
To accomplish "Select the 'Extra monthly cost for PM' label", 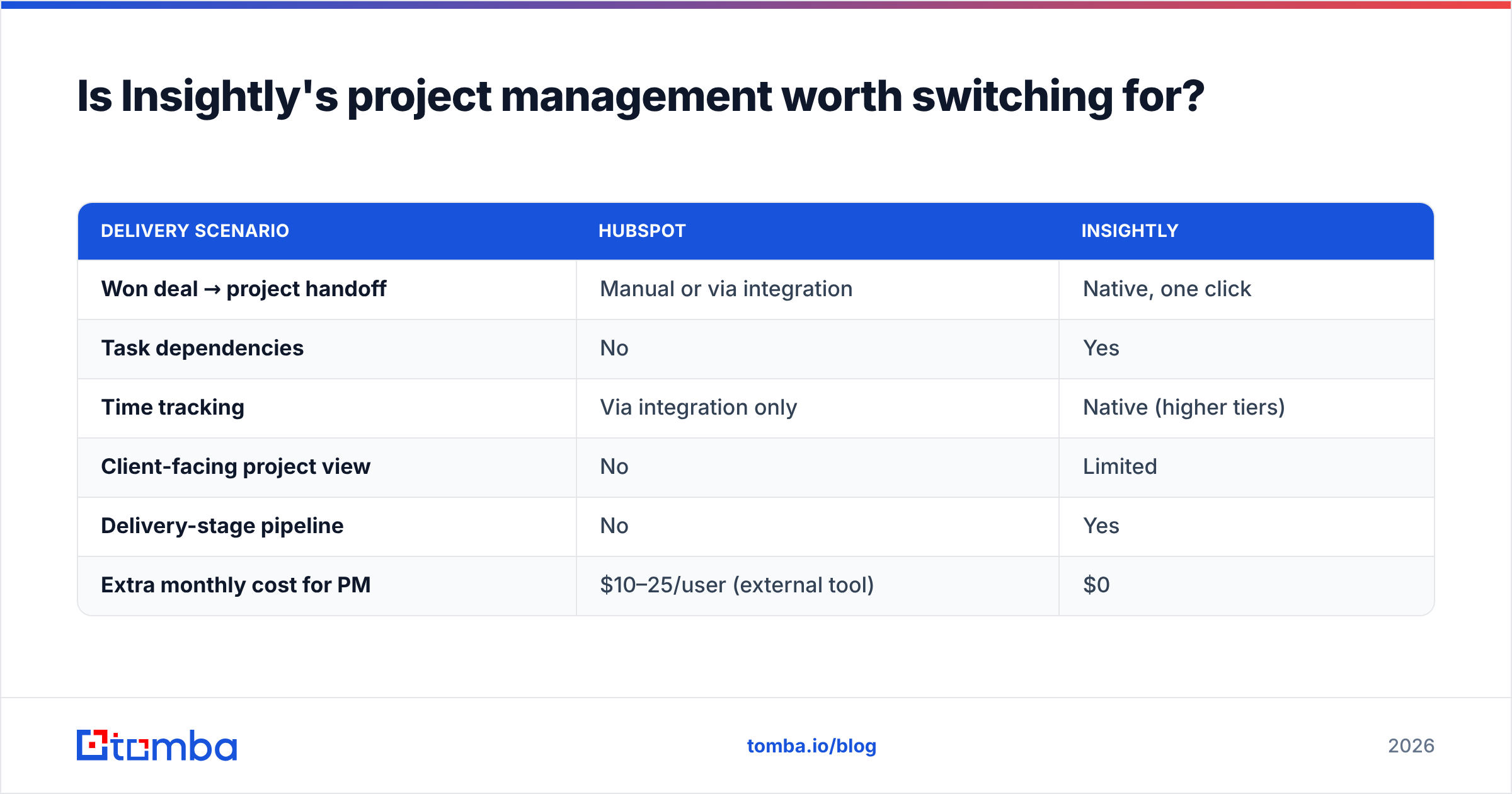I will pyautogui.click(x=236, y=585).
